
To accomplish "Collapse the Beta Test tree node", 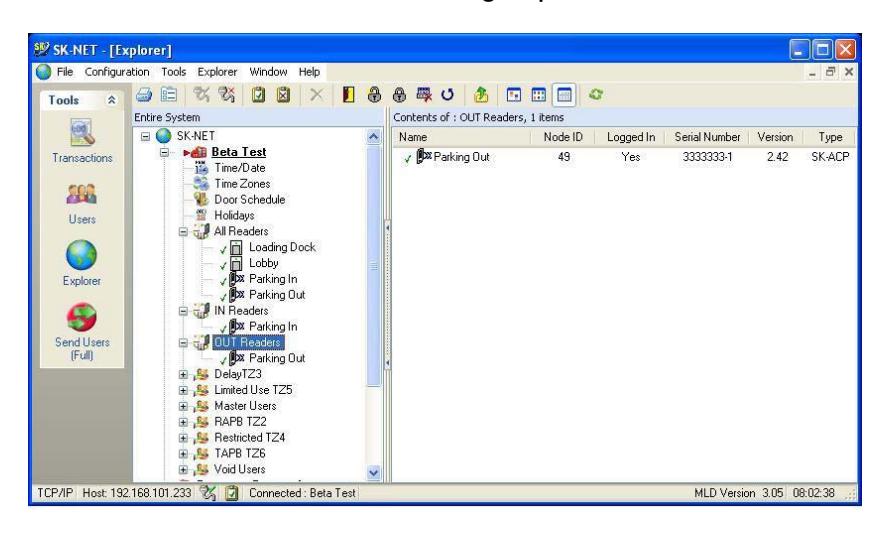I will 164,152.
